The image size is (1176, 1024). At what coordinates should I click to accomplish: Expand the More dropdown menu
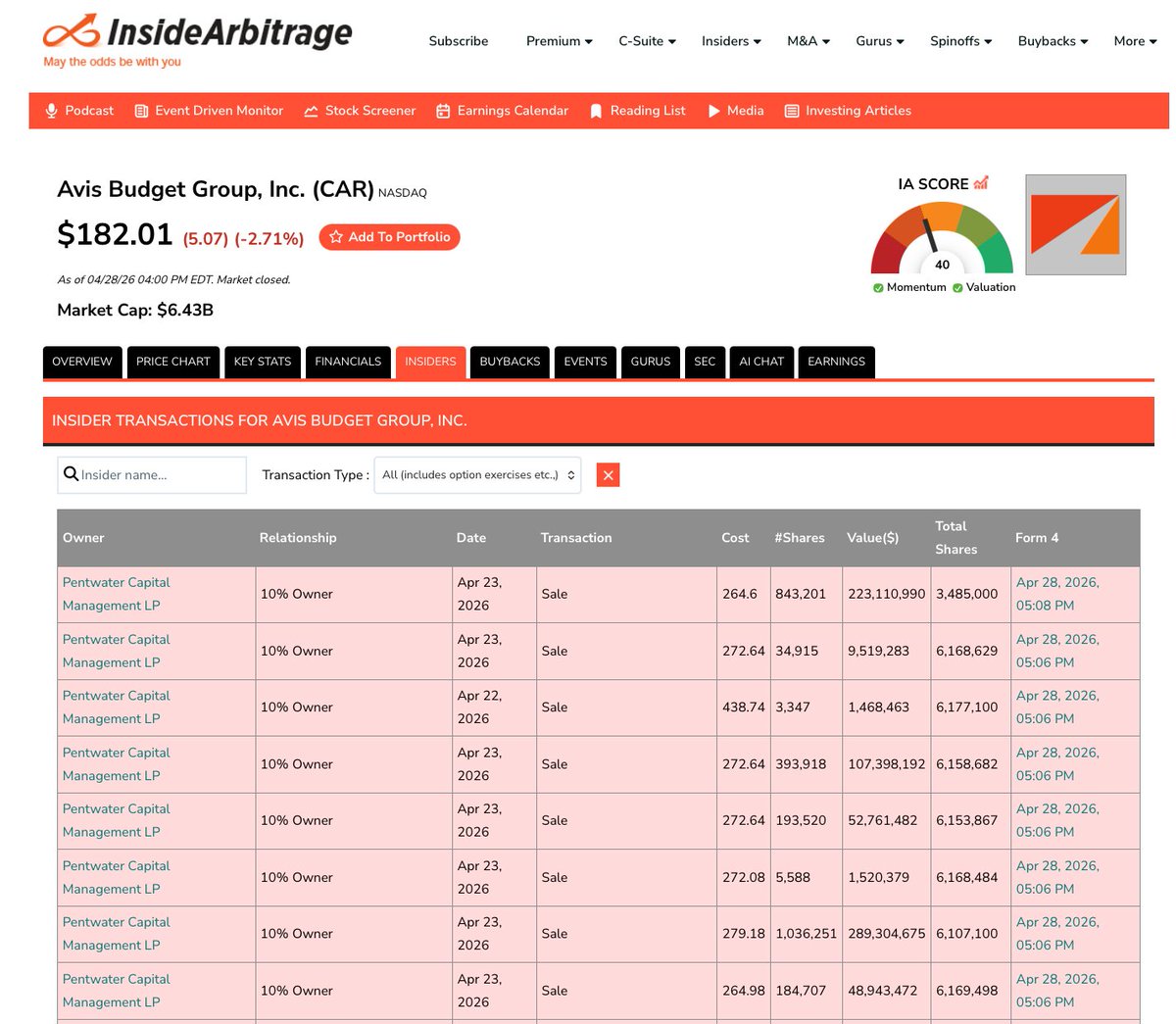[1135, 41]
